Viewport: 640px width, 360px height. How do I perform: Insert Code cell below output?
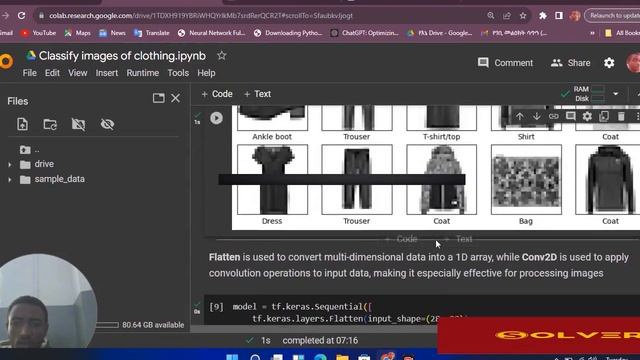click(401, 239)
